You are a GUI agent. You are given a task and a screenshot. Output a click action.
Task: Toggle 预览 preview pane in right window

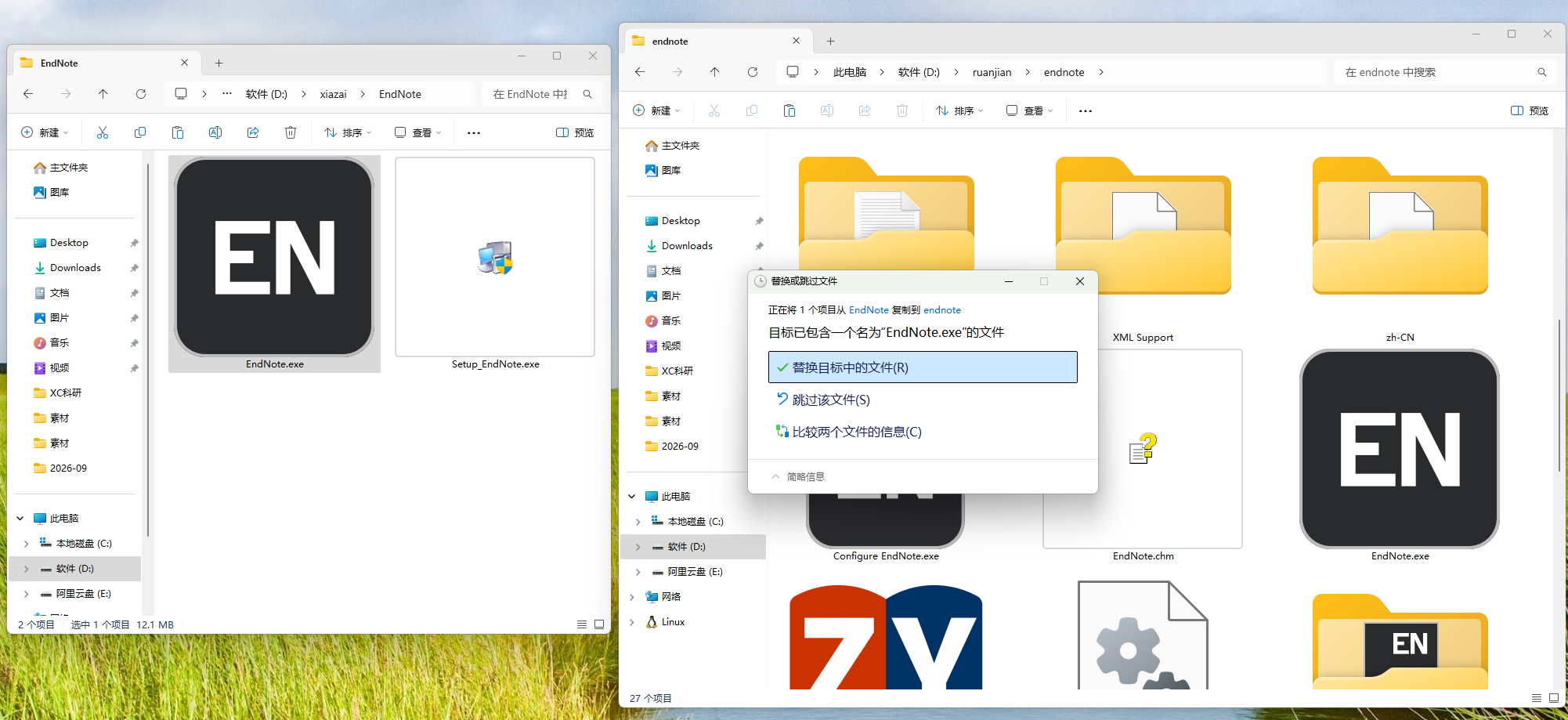[x=1530, y=110]
